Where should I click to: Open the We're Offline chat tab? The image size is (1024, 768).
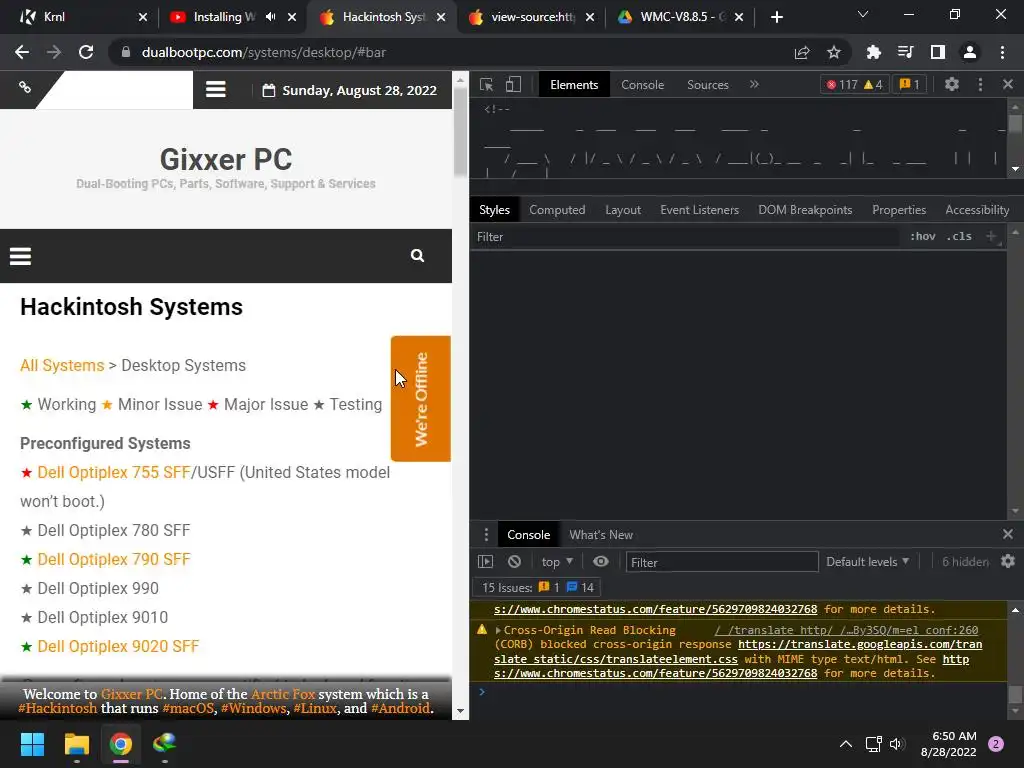(421, 399)
